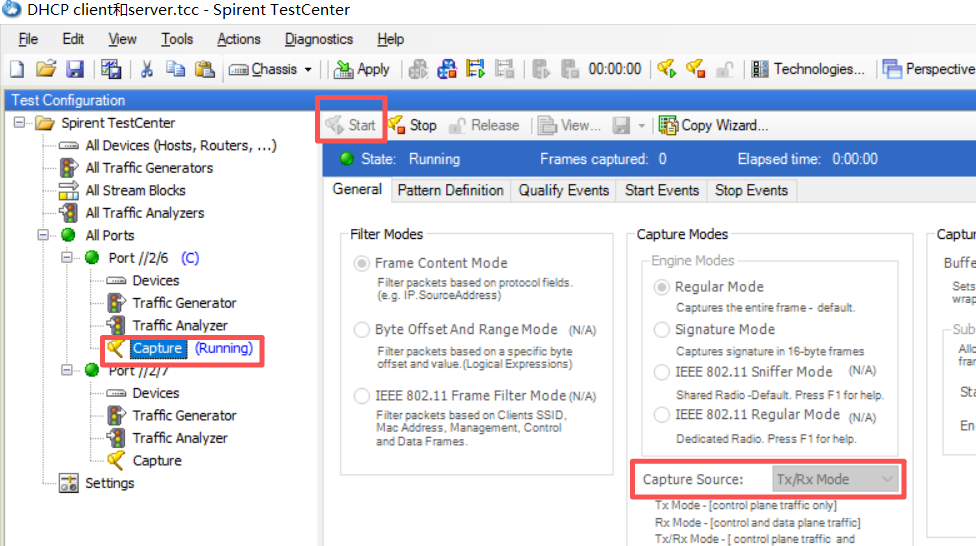Select Byte Offset And Range Mode
This screenshot has width=976, height=546.
click(362, 329)
